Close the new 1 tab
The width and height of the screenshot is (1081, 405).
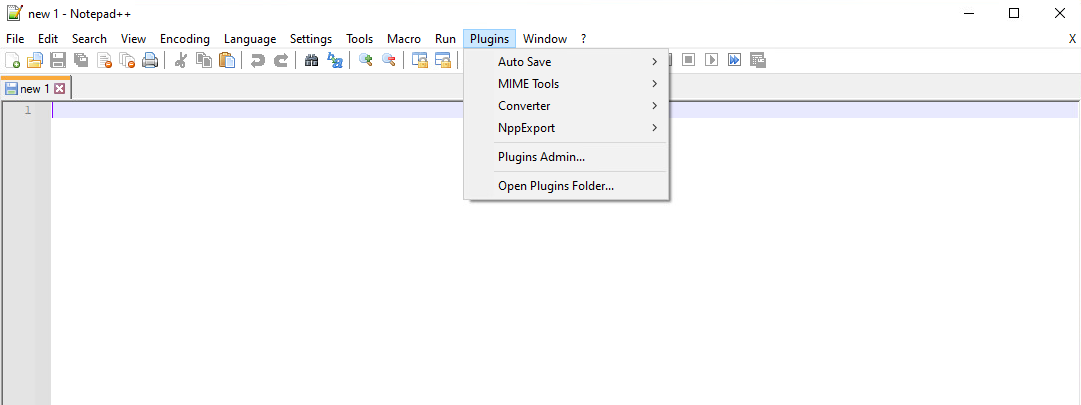point(59,88)
